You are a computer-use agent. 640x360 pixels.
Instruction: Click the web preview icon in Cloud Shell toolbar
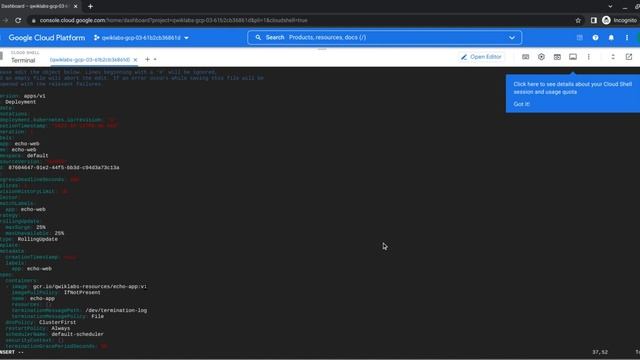point(557,57)
